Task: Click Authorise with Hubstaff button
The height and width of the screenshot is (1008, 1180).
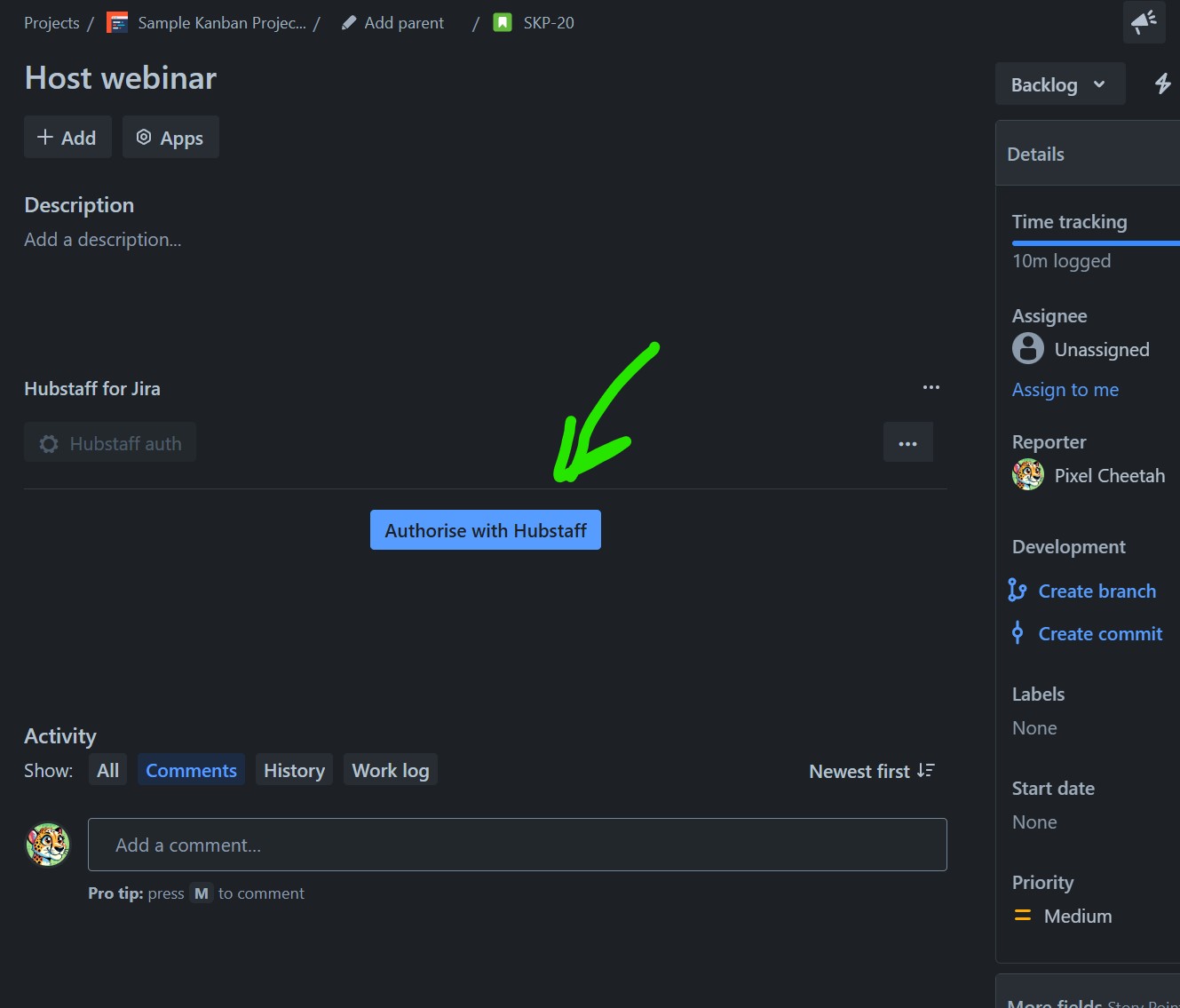Action: pos(486,530)
